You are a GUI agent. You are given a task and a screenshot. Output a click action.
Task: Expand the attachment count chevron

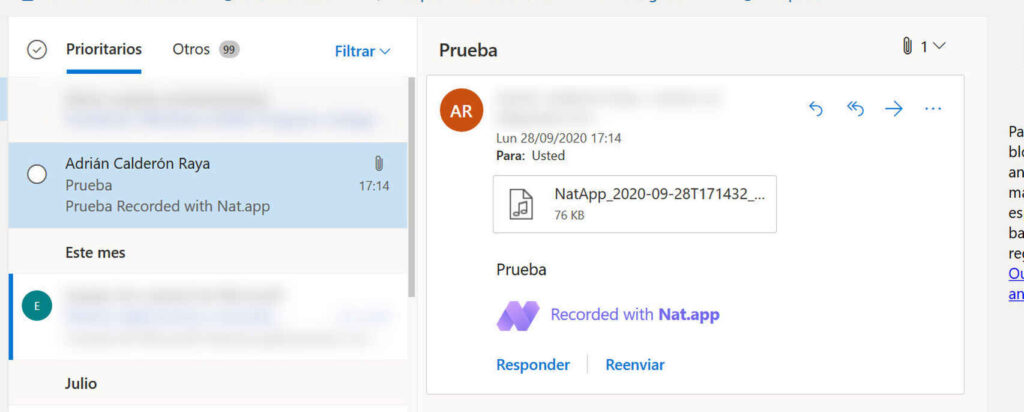938,46
